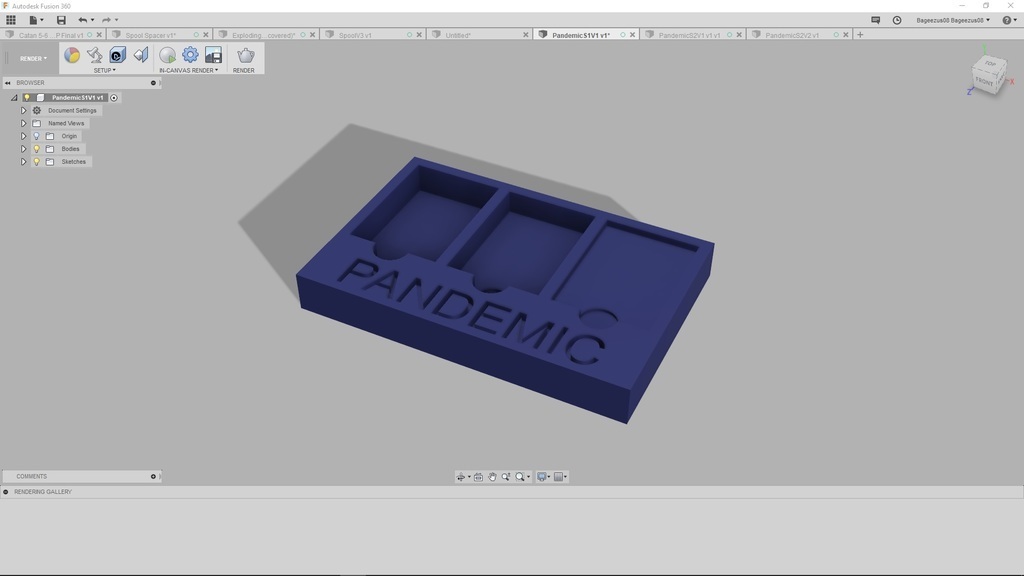
Task: Open the Job Status clock icon
Action: [x=897, y=20]
